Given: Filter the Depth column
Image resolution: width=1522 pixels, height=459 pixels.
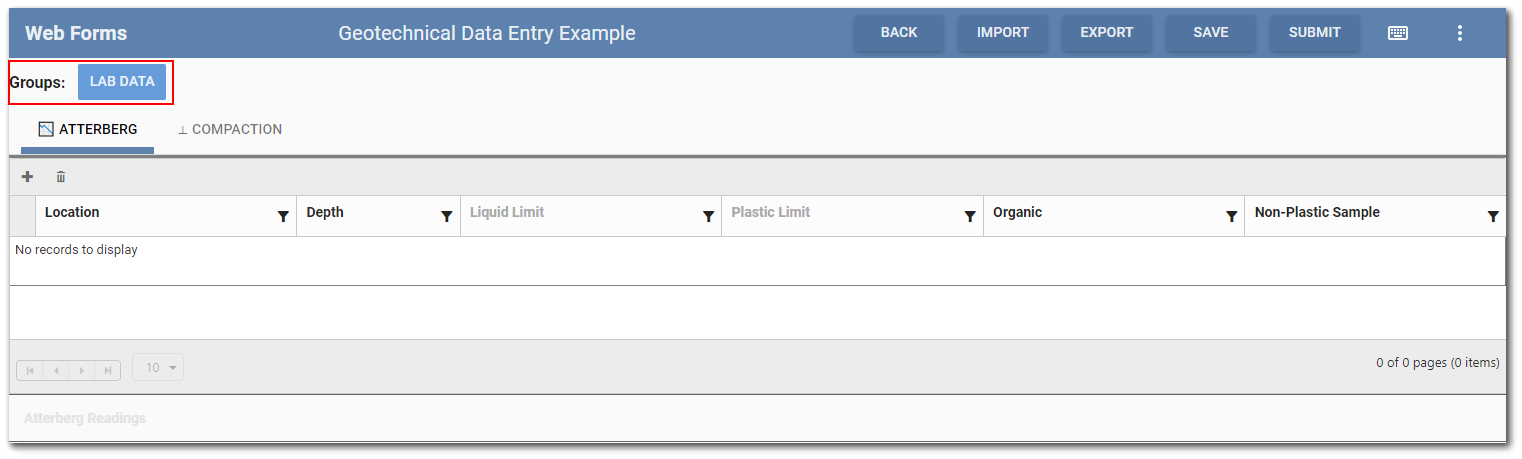Looking at the screenshot, I should coord(447,216).
